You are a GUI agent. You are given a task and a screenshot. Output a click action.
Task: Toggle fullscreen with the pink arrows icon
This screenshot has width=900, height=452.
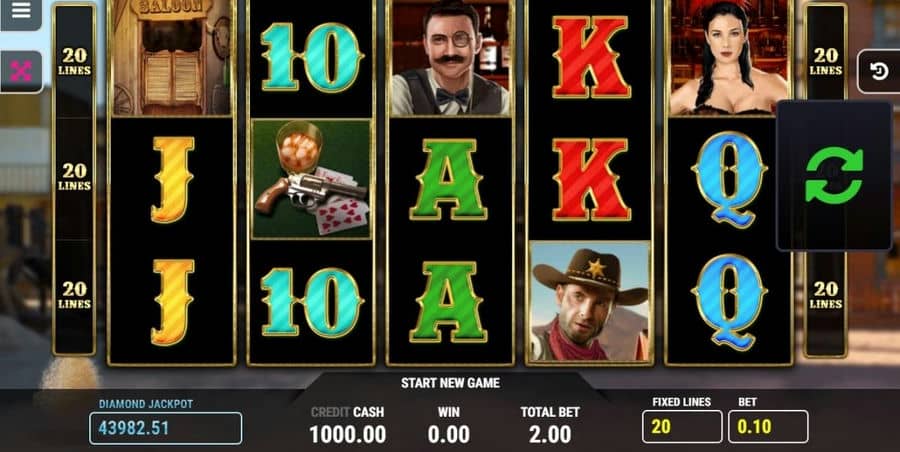[21, 72]
